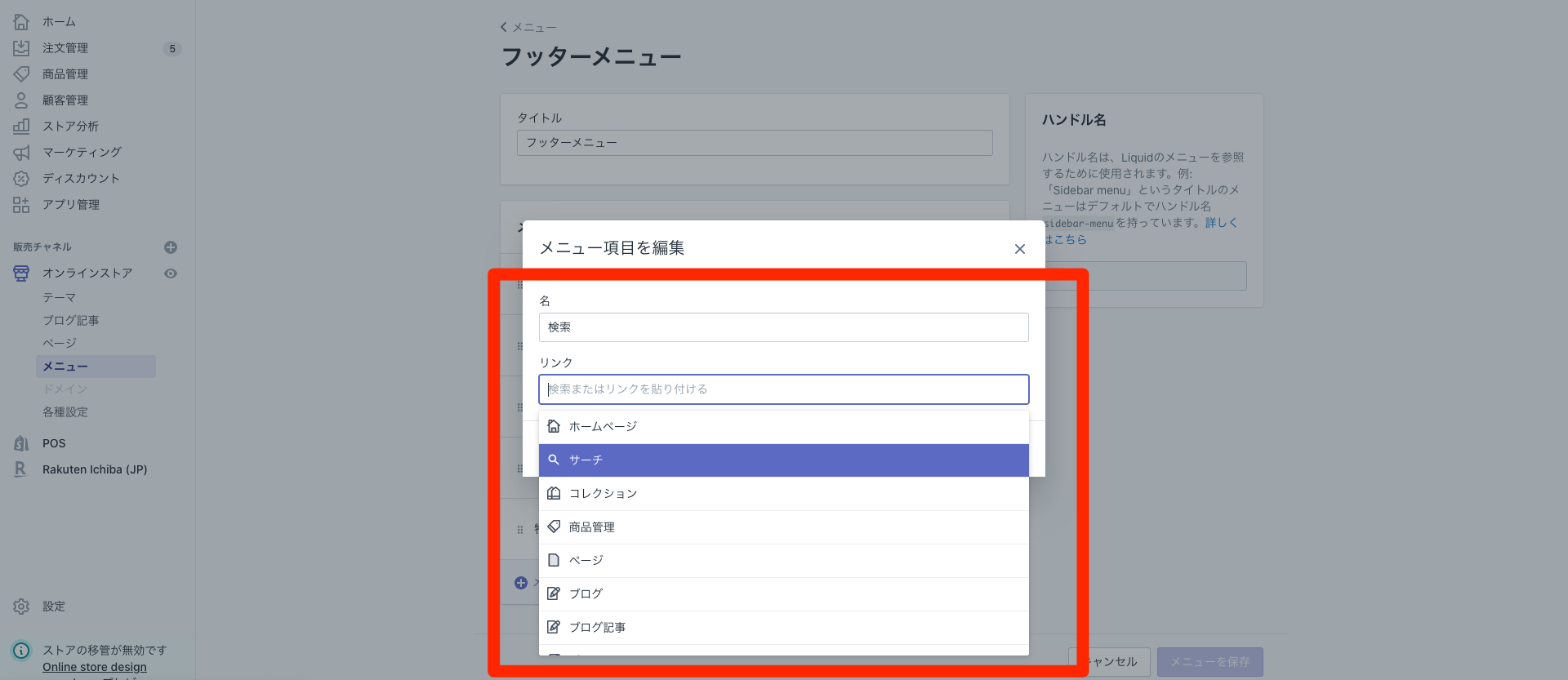This screenshot has width=1568, height=680.
Task: Select サーチ link option
Action: pos(784,460)
